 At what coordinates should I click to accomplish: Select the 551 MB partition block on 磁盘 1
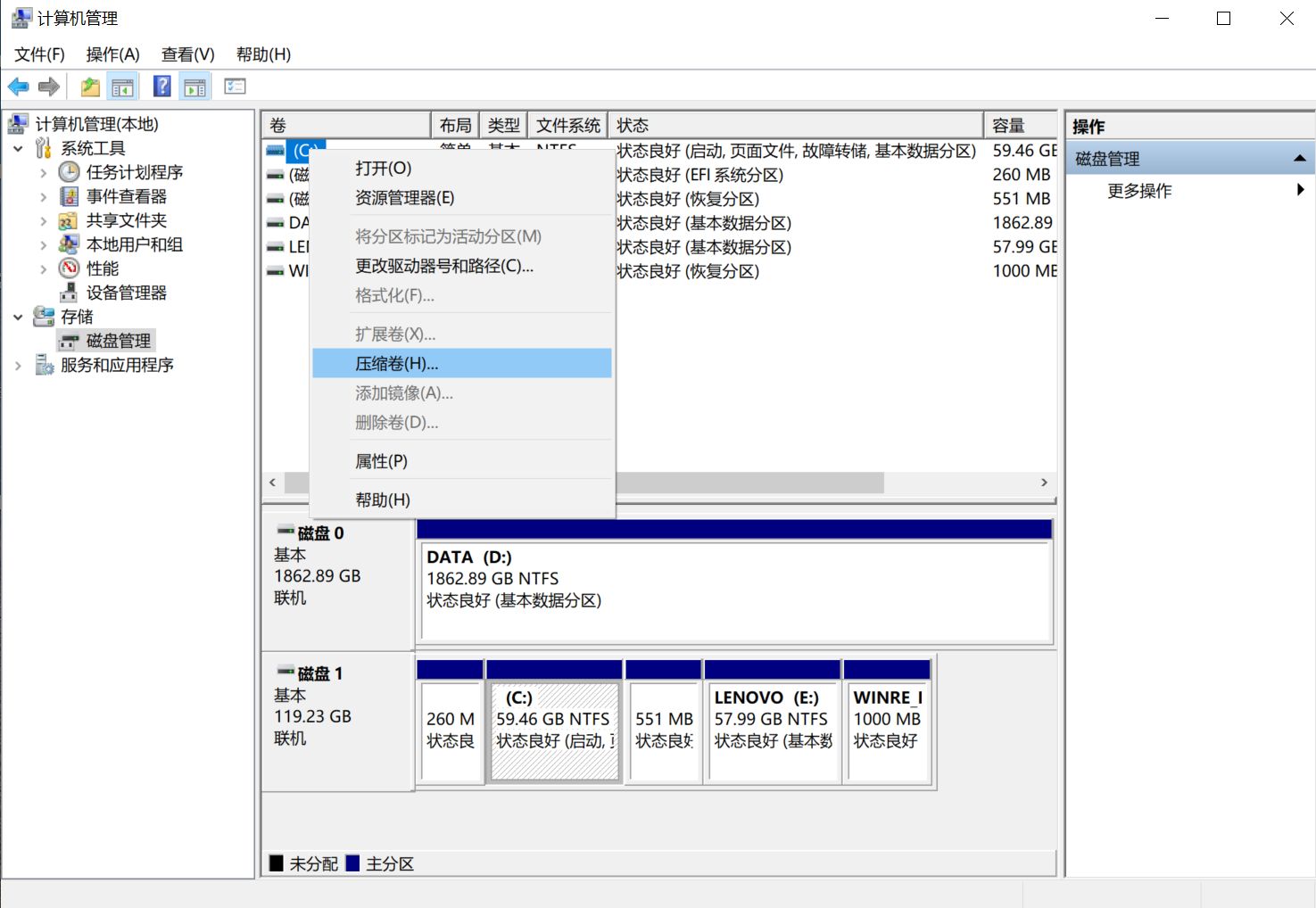(664, 722)
